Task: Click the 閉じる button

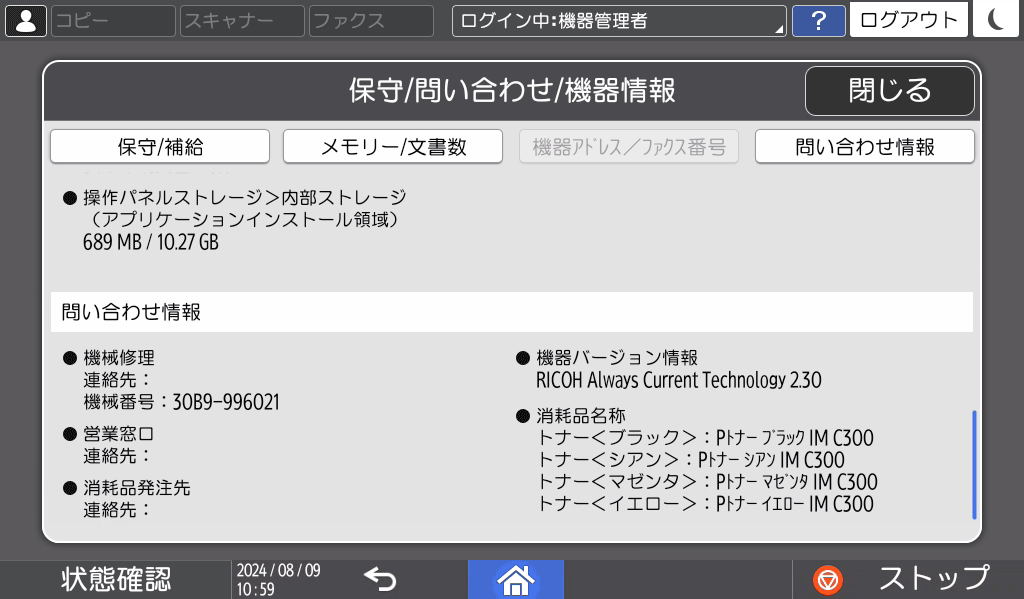Action: (889, 91)
